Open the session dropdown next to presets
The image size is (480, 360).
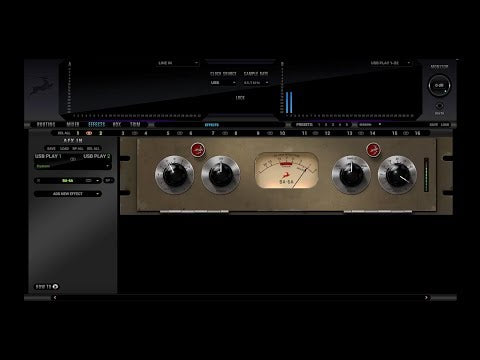click(370, 125)
